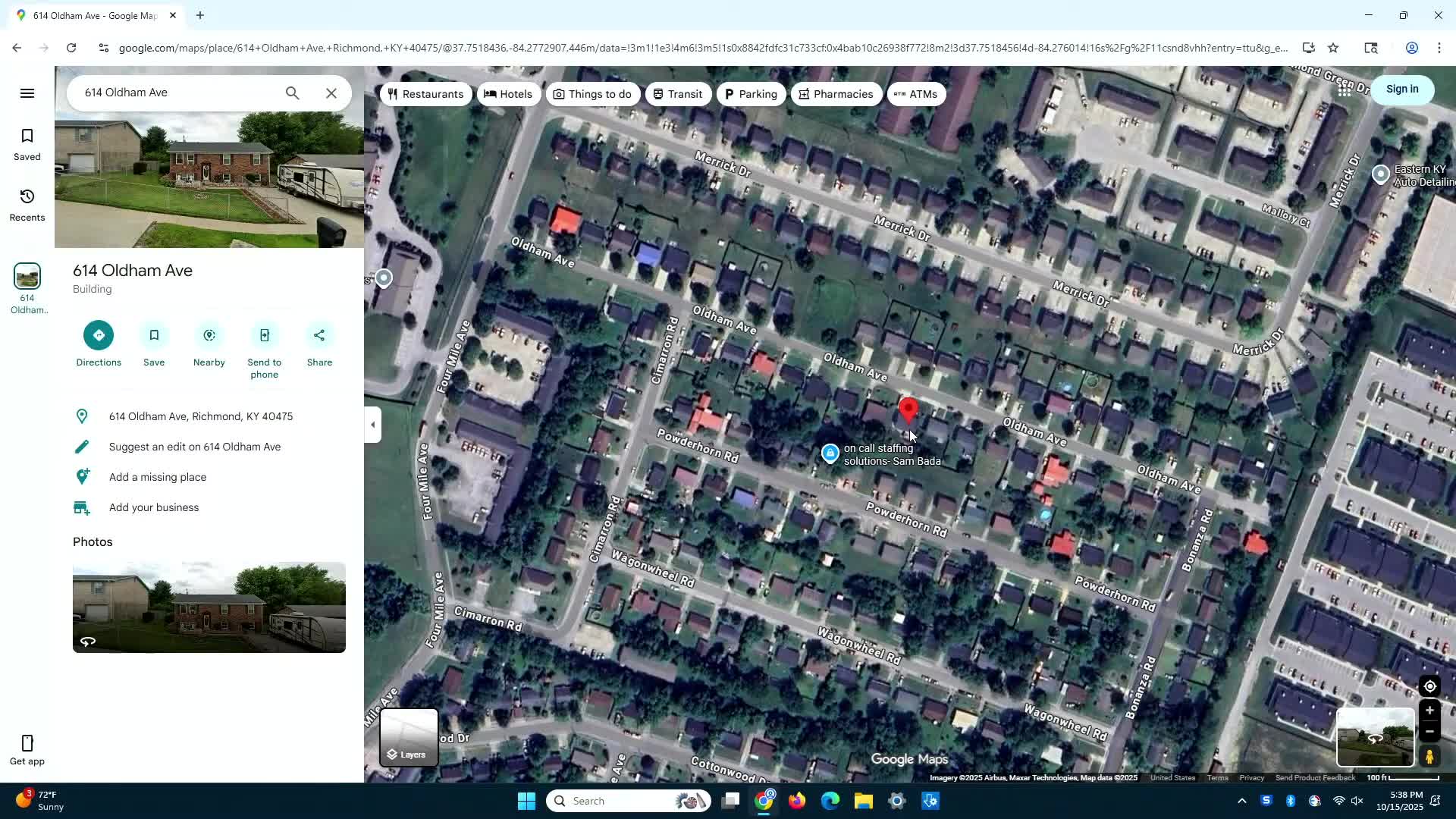Zoom in the map with plus

coord(1429,711)
